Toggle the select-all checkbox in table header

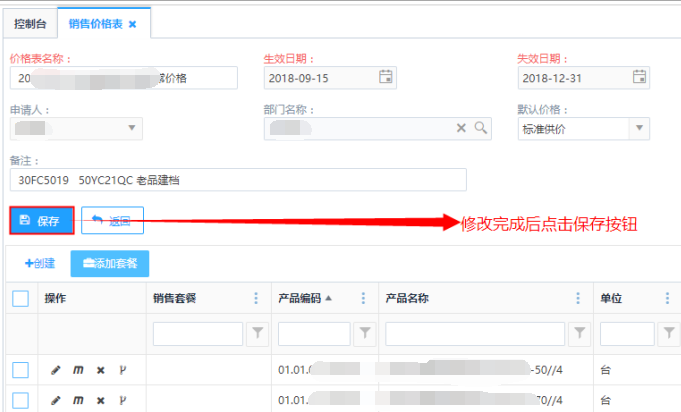20,298
